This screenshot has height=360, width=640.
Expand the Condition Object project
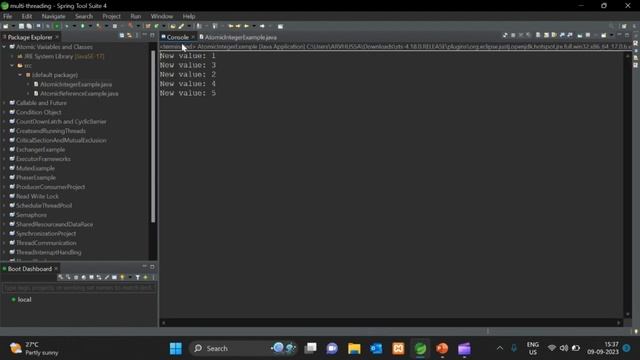4,113
